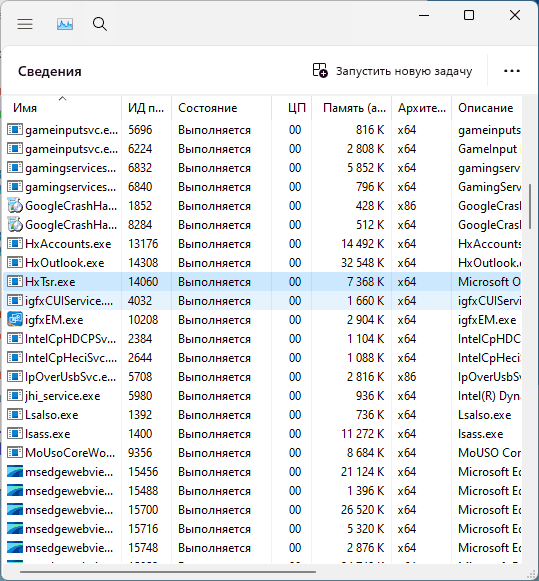The width and height of the screenshot is (539, 581).
Task: Click the Task Manager performance graph icon
Action: [x=65, y=24]
